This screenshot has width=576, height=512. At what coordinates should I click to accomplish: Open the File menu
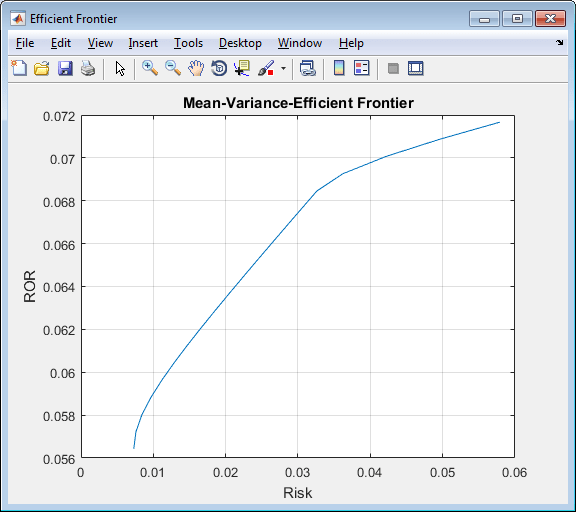click(25, 43)
